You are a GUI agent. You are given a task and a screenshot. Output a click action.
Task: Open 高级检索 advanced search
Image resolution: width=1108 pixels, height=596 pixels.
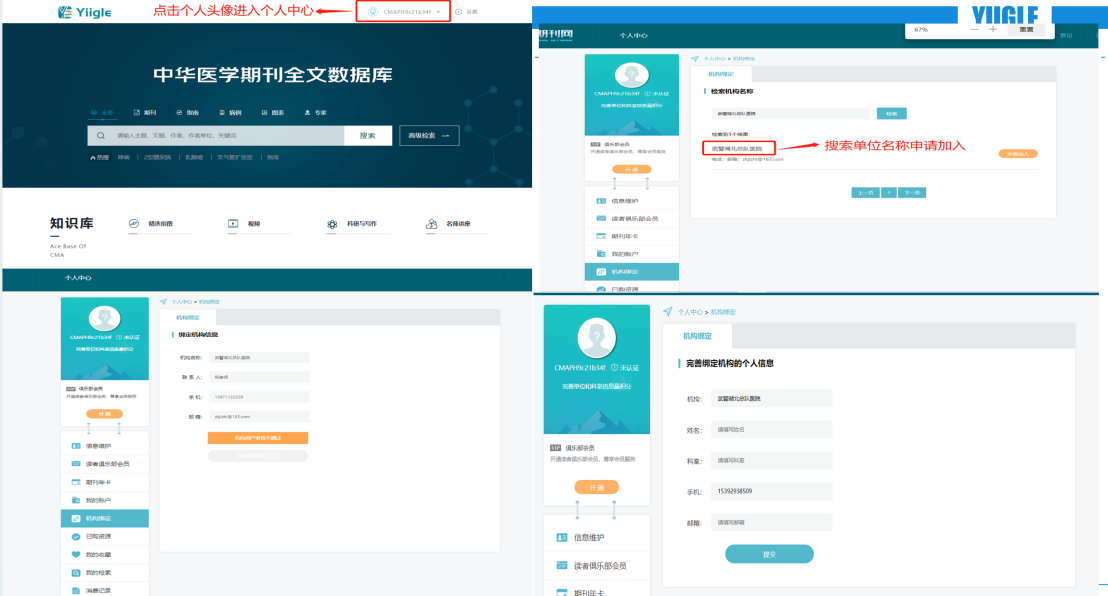click(x=429, y=136)
